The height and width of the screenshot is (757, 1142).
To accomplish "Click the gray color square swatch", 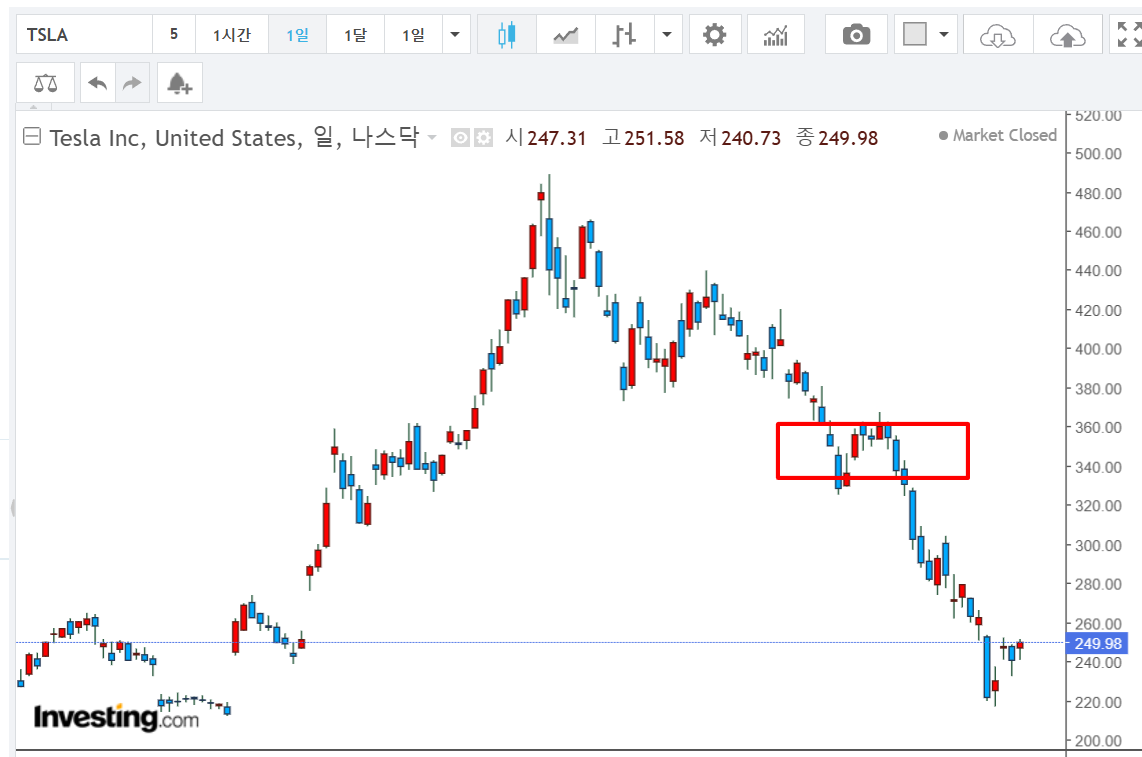I will [x=915, y=34].
